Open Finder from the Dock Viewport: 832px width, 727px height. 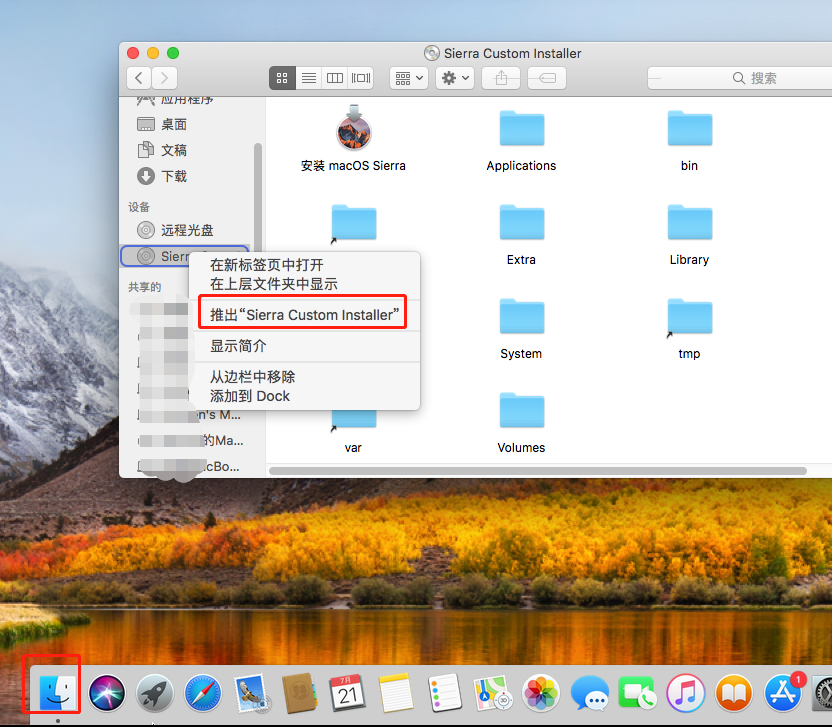[x=58, y=693]
